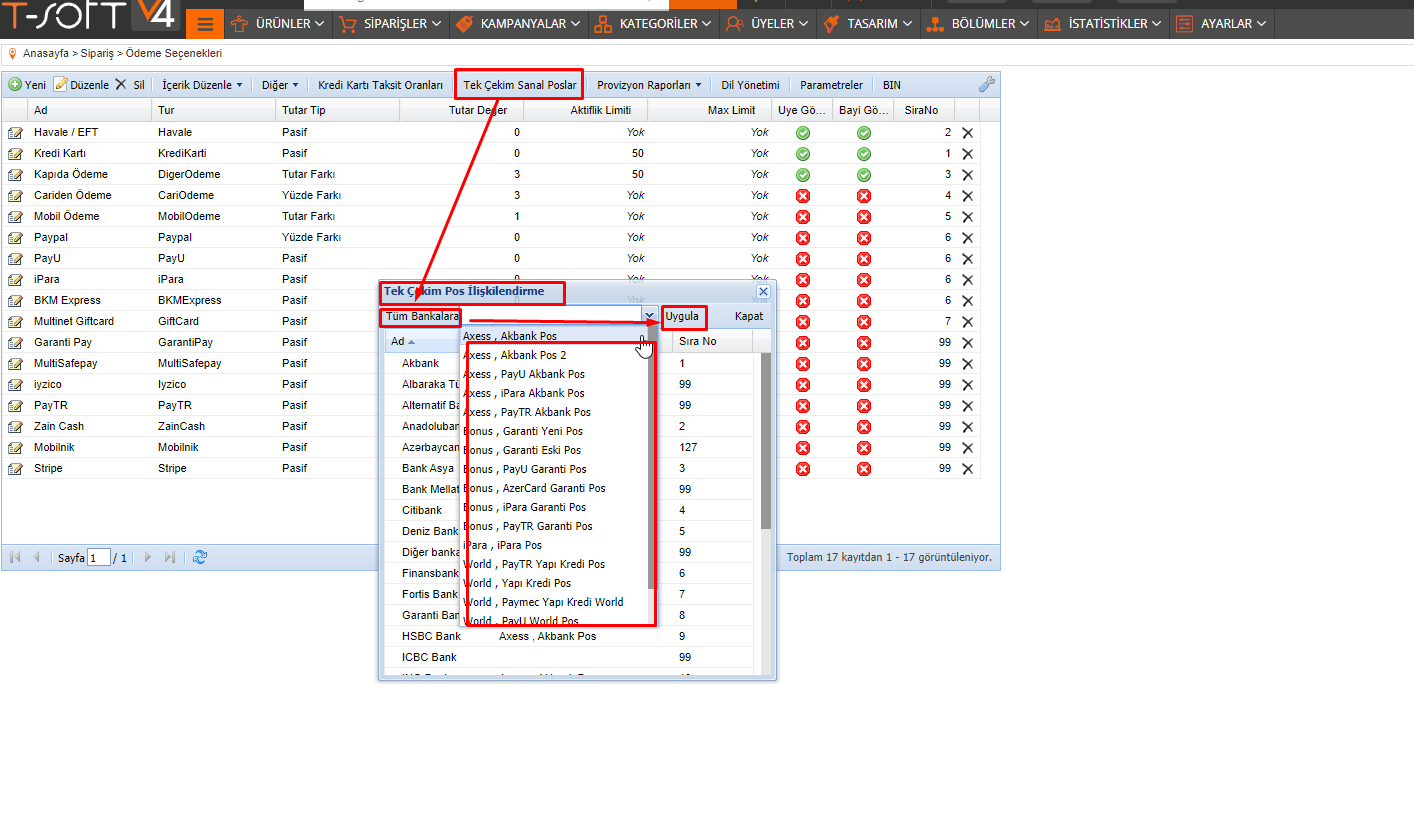
Task: Click edit icon for Mobil Ödeme row
Action: point(15,216)
